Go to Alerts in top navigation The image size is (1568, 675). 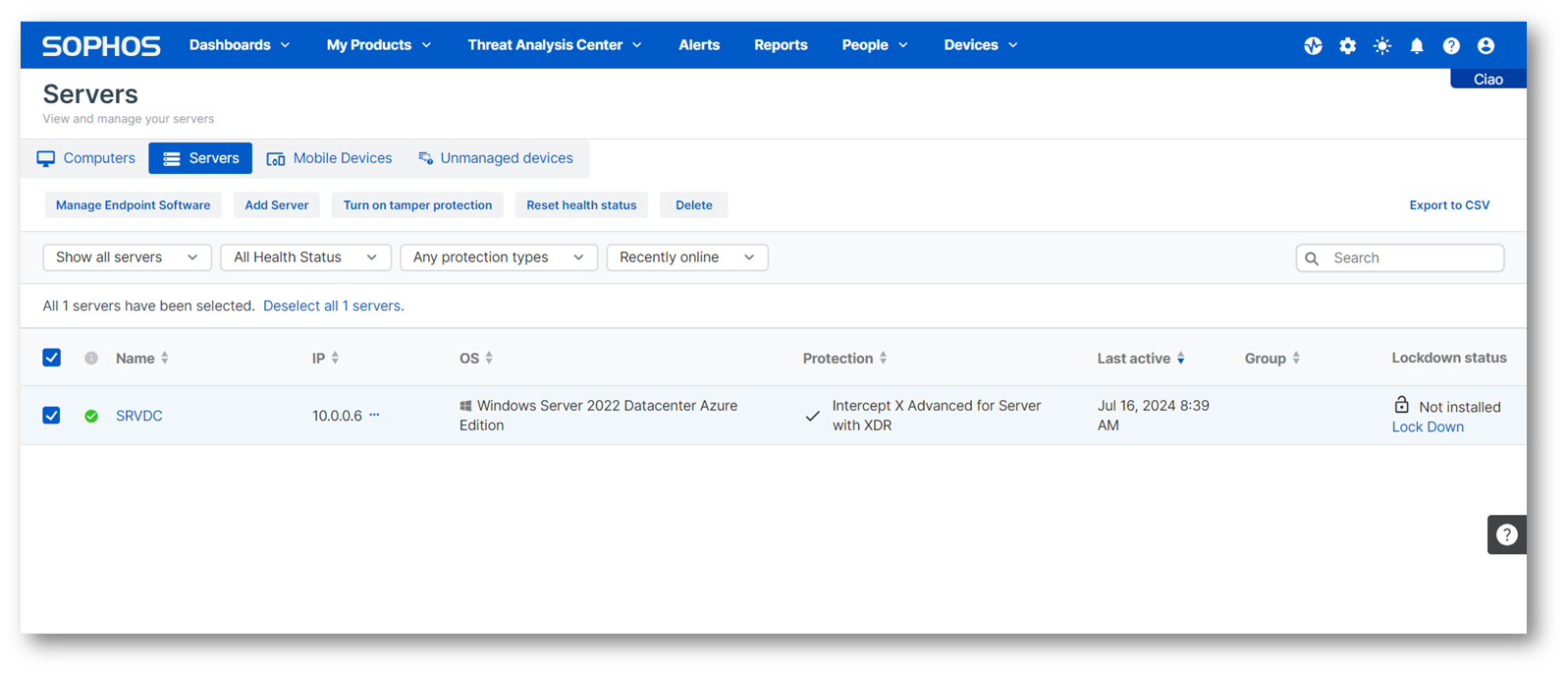click(x=699, y=45)
